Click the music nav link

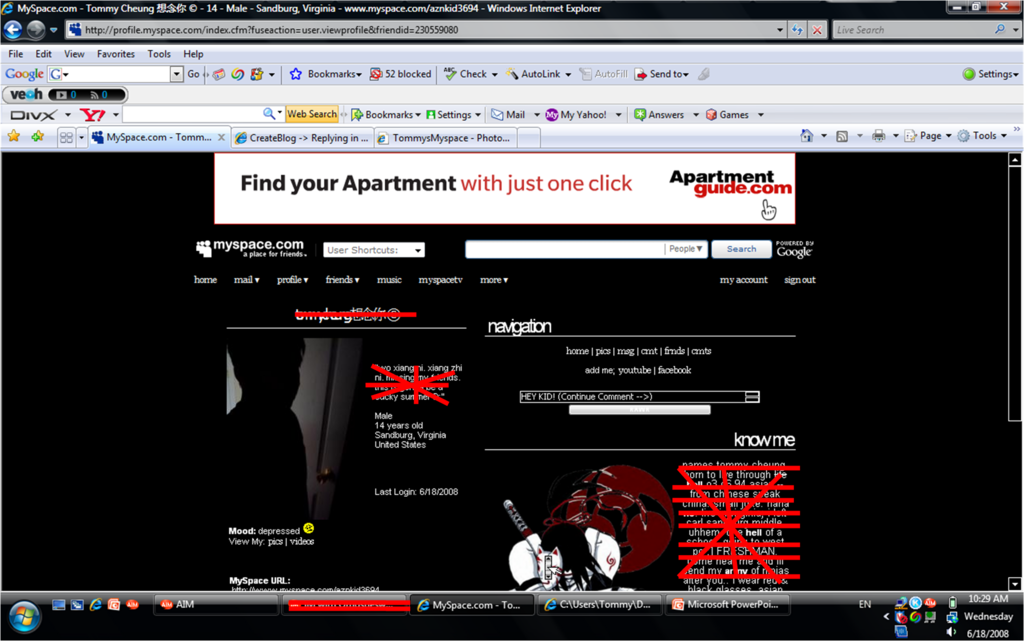pos(389,279)
